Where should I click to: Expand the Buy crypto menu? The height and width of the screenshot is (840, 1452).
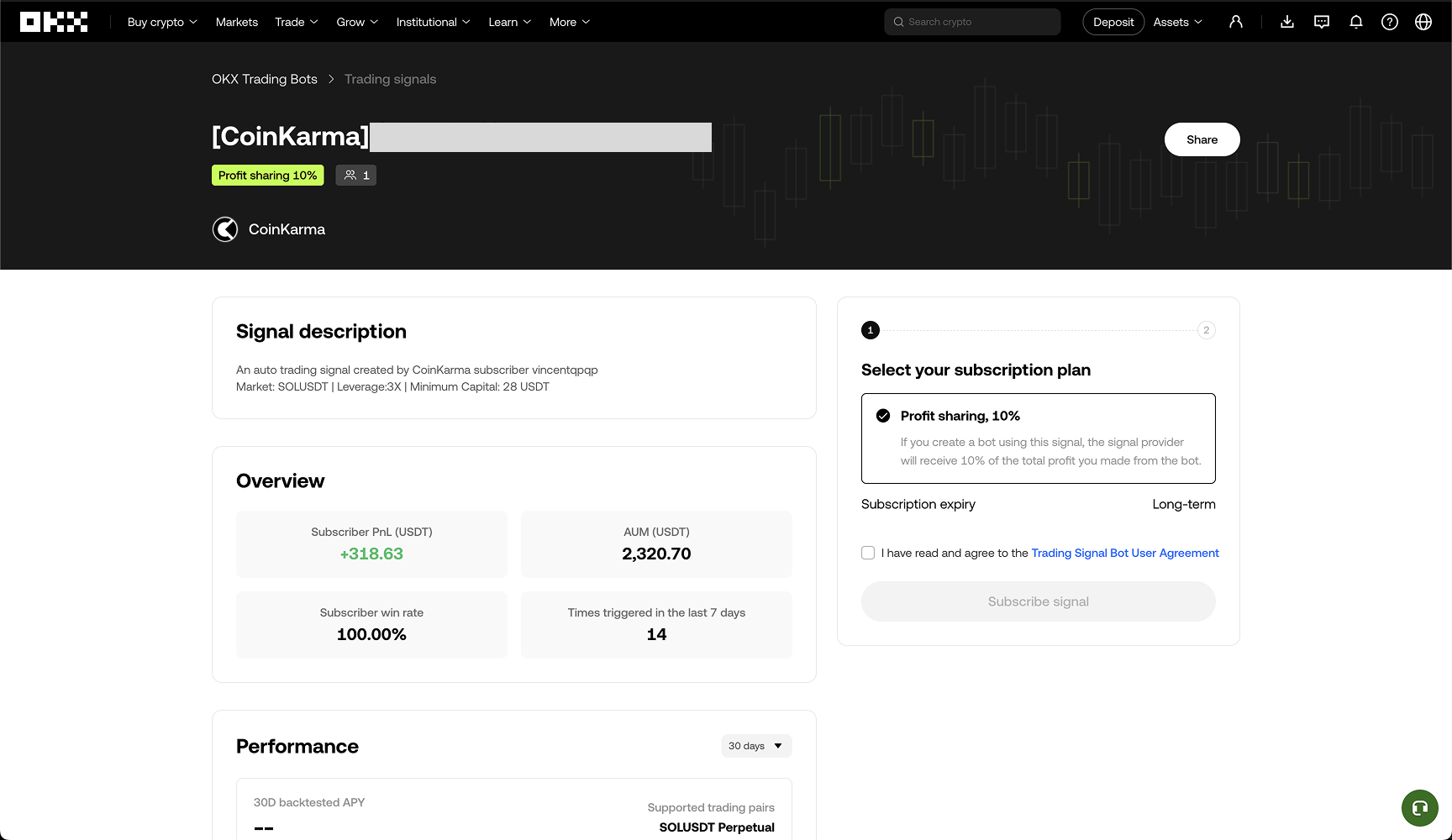coord(162,22)
